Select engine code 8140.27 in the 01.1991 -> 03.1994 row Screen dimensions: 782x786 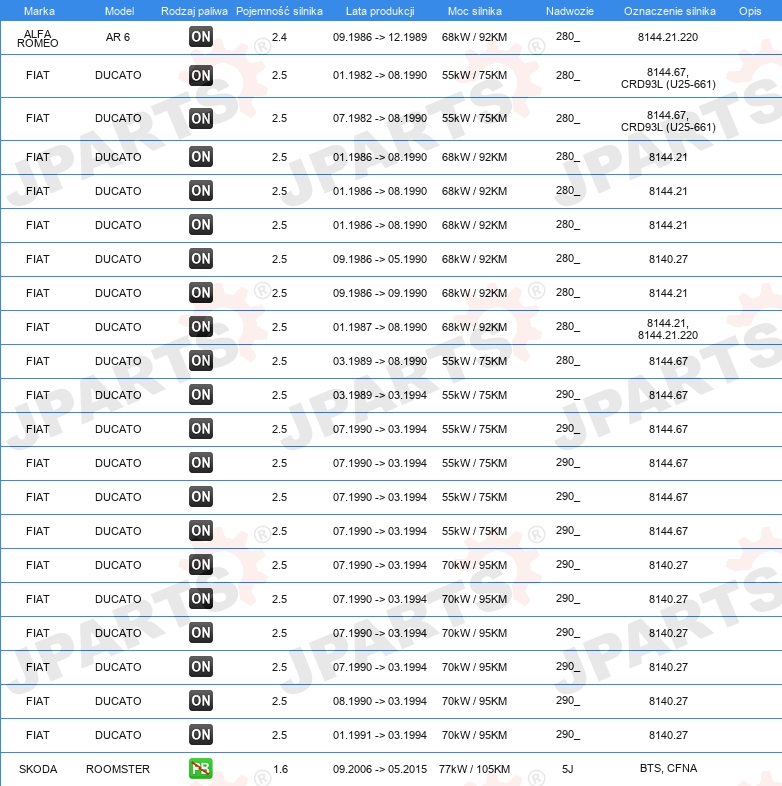pos(668,735)
